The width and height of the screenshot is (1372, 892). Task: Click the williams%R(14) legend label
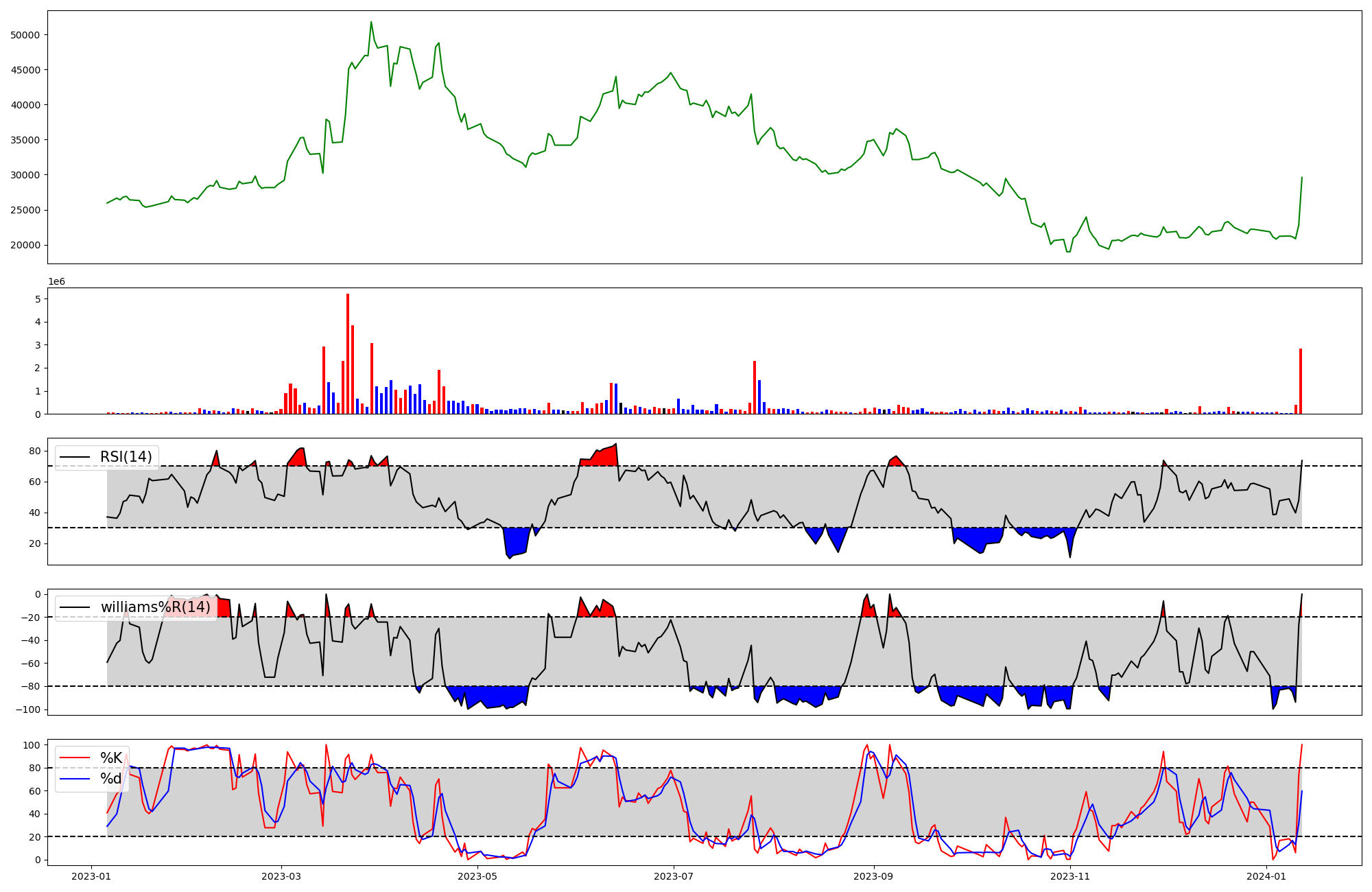coord(155,607)
